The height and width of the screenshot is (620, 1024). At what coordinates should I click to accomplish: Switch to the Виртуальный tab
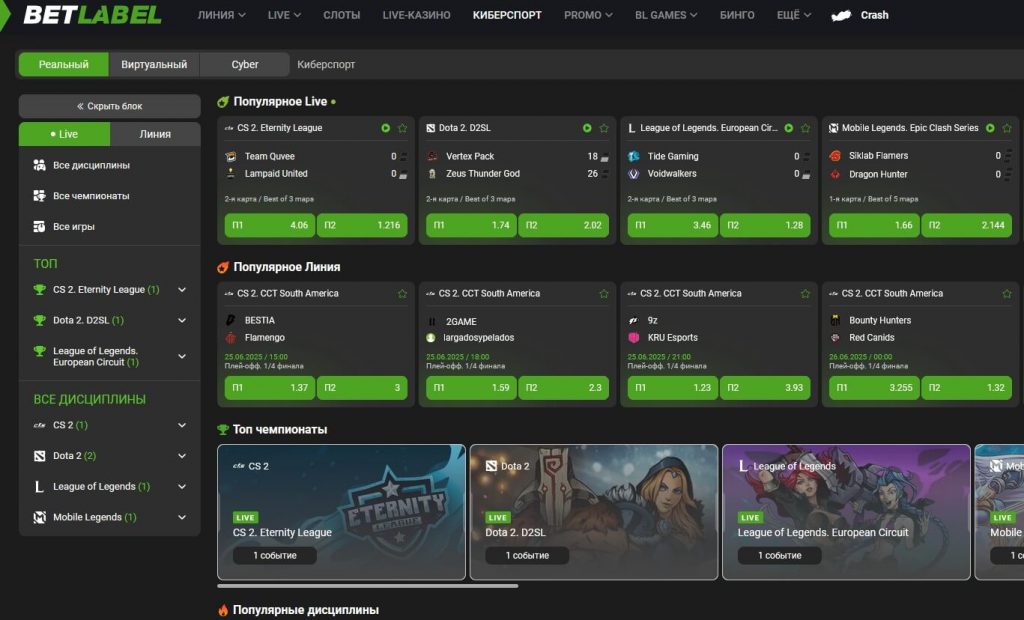pyautogui.click(x=154, y=65)
